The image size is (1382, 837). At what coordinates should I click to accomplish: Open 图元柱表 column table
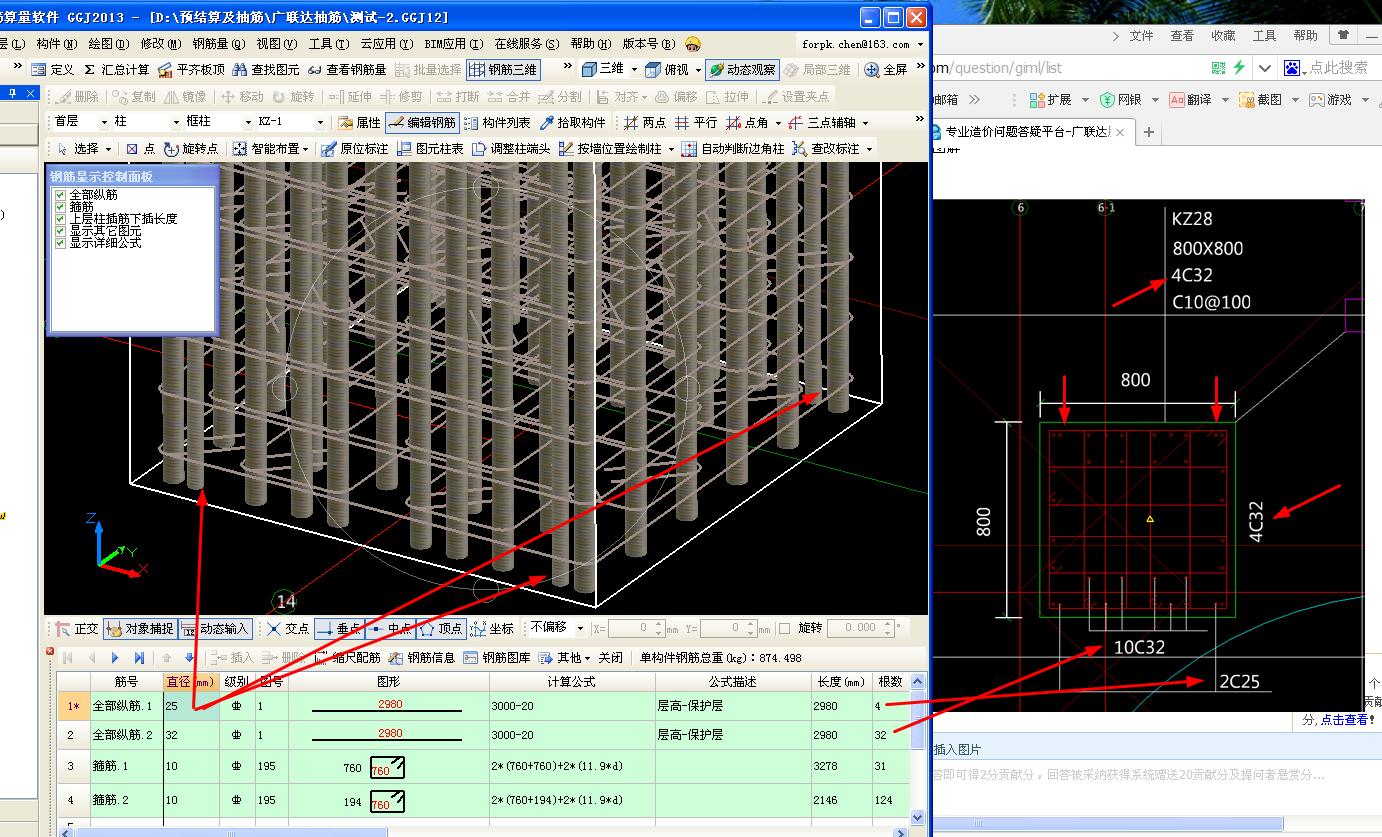pyautogui.click(x=430, y=148)
